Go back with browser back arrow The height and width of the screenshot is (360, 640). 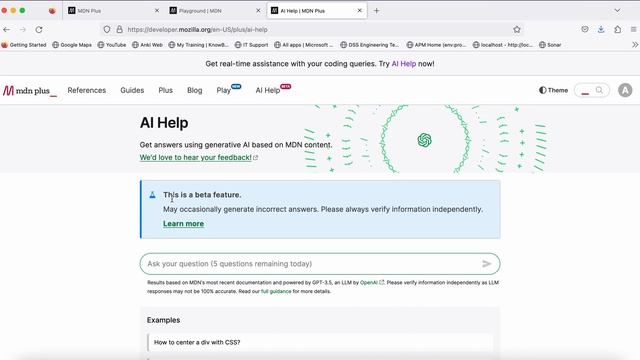click(7, 29)
